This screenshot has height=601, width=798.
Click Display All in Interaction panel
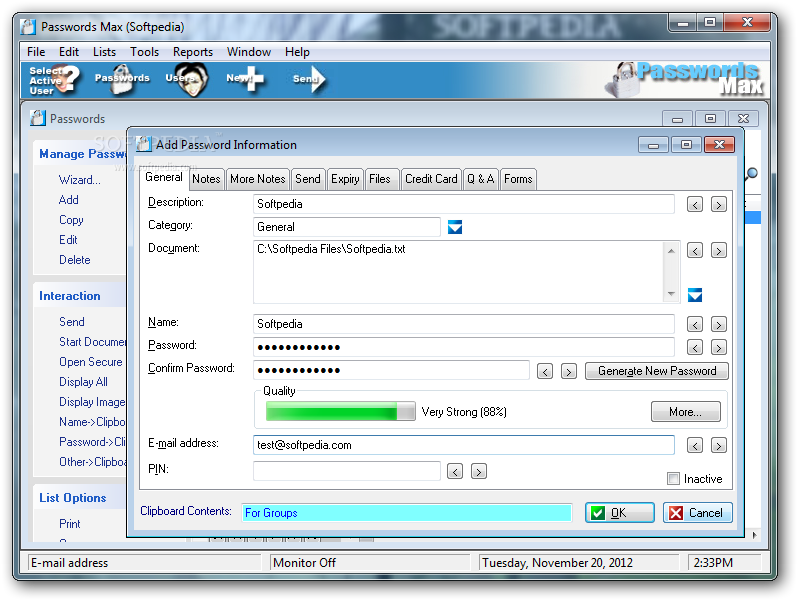(x=83, y=382)
